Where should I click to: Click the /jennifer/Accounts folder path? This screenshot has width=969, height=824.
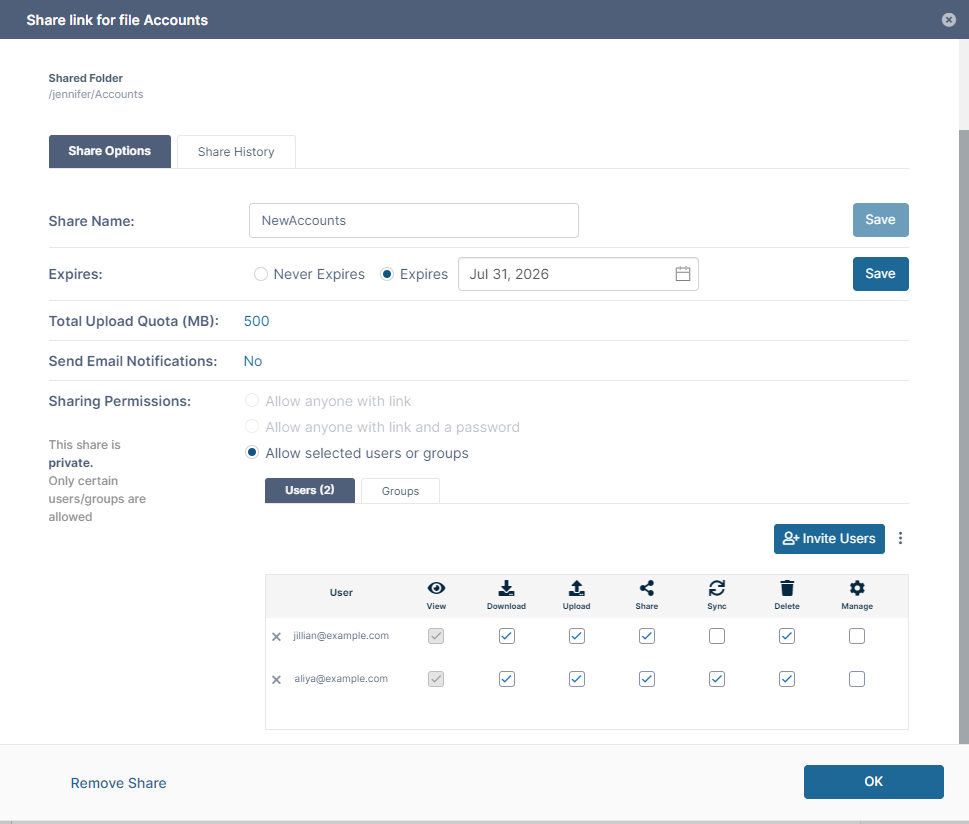point(96,94)
